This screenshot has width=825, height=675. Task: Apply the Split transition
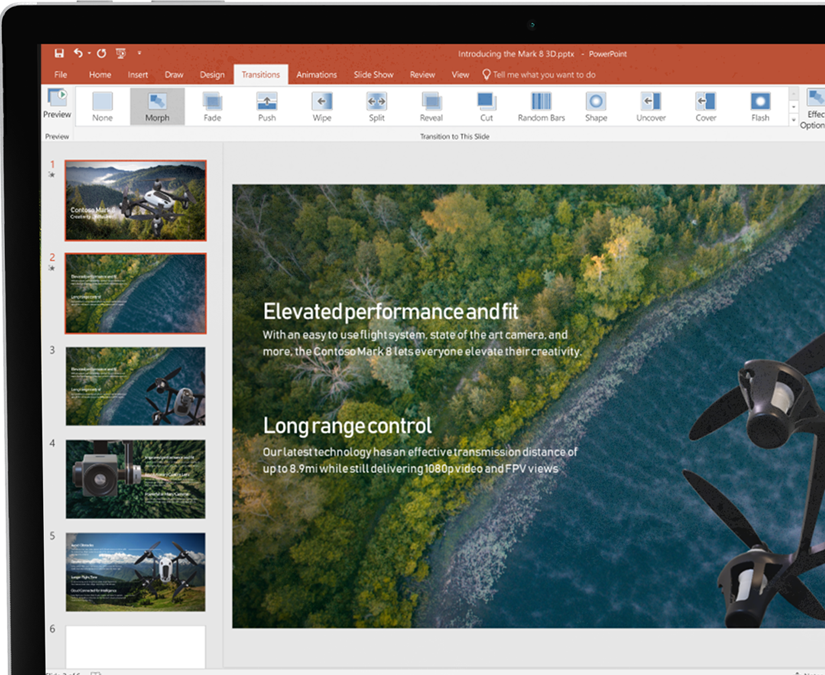377,107
